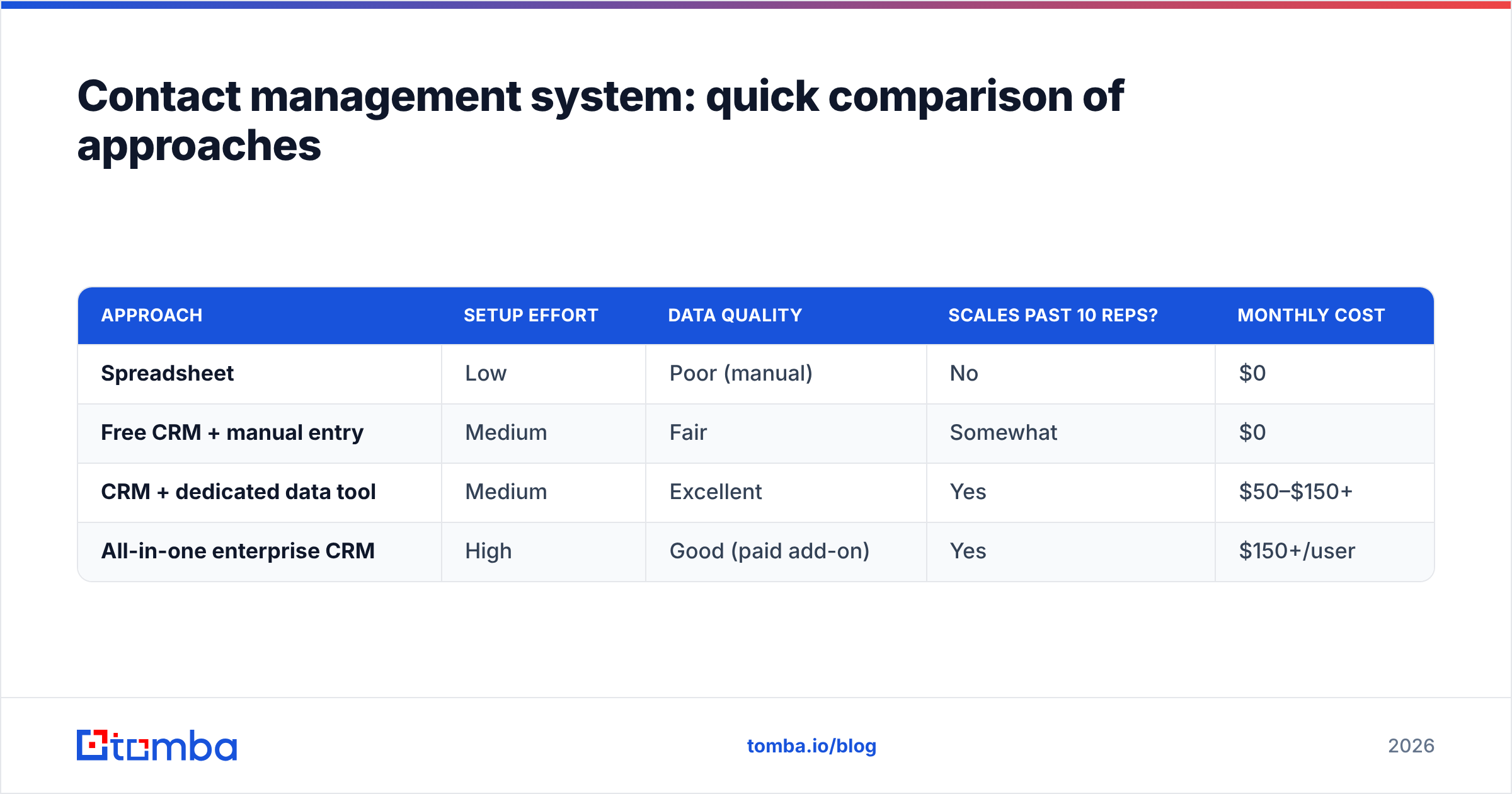This screenshot has height=794, width=1512.
Task: Click the Tomba logo
Action: [157, 745]
